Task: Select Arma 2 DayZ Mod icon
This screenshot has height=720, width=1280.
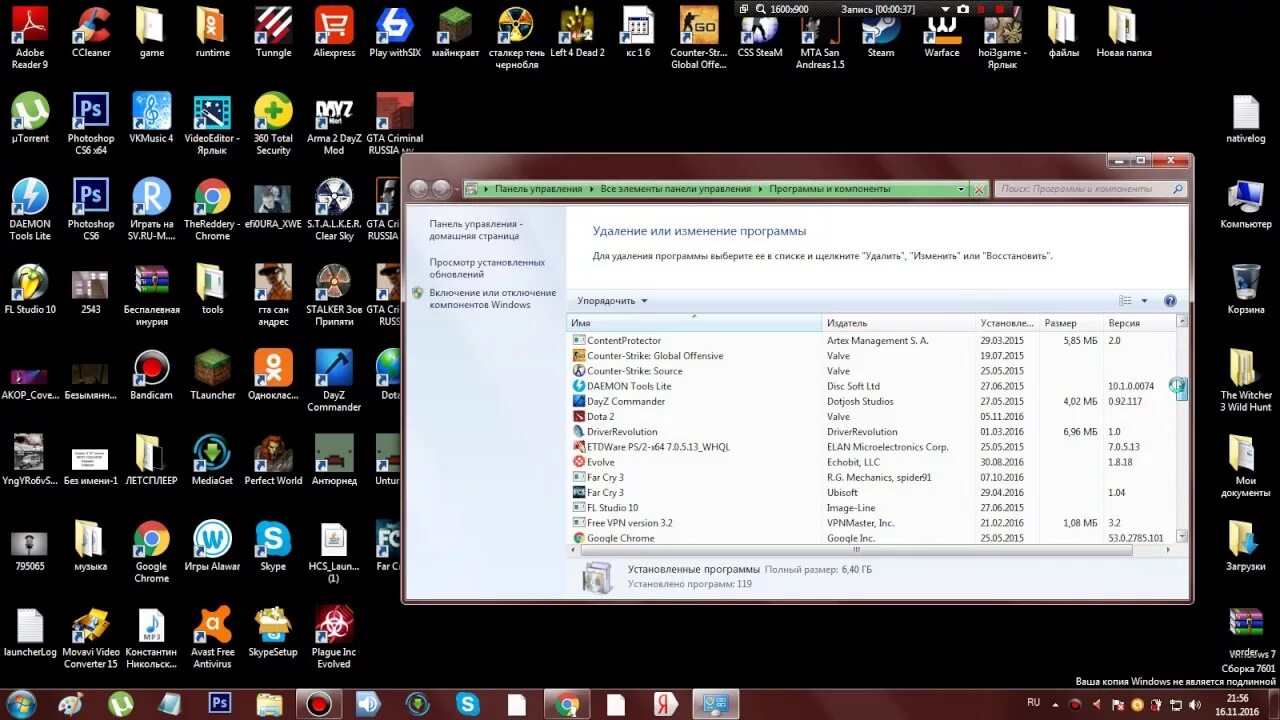Action: tap(334, 124)
